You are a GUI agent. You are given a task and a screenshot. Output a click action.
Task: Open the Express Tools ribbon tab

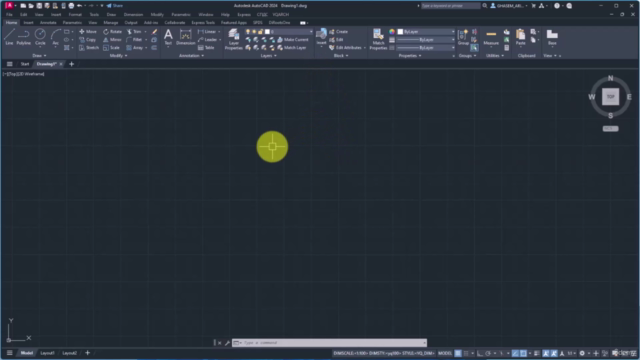203,22
